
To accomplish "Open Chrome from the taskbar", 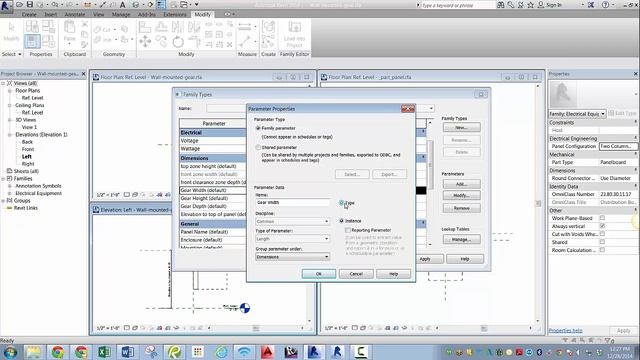I will click(x=58, y=351).
